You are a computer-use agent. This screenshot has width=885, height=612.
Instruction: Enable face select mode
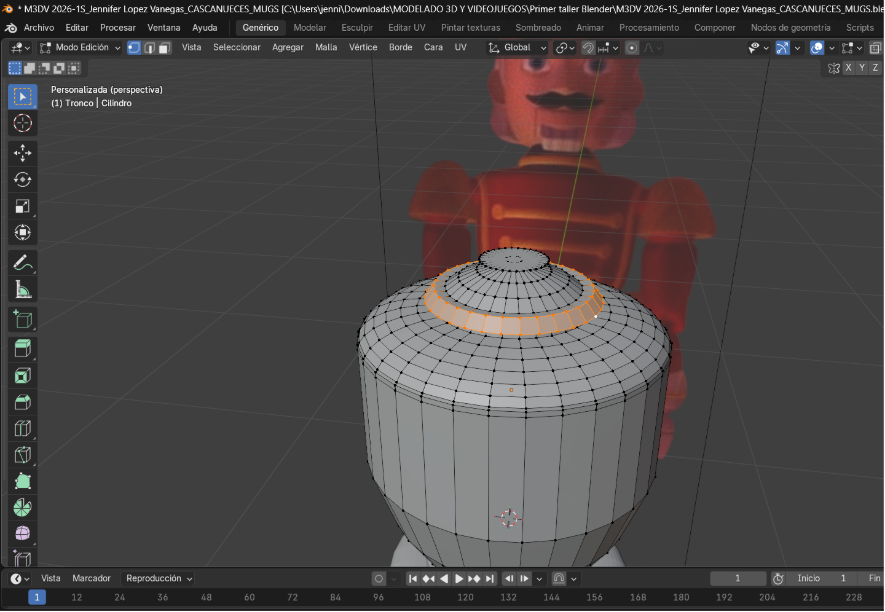click(x=164, y=47)
